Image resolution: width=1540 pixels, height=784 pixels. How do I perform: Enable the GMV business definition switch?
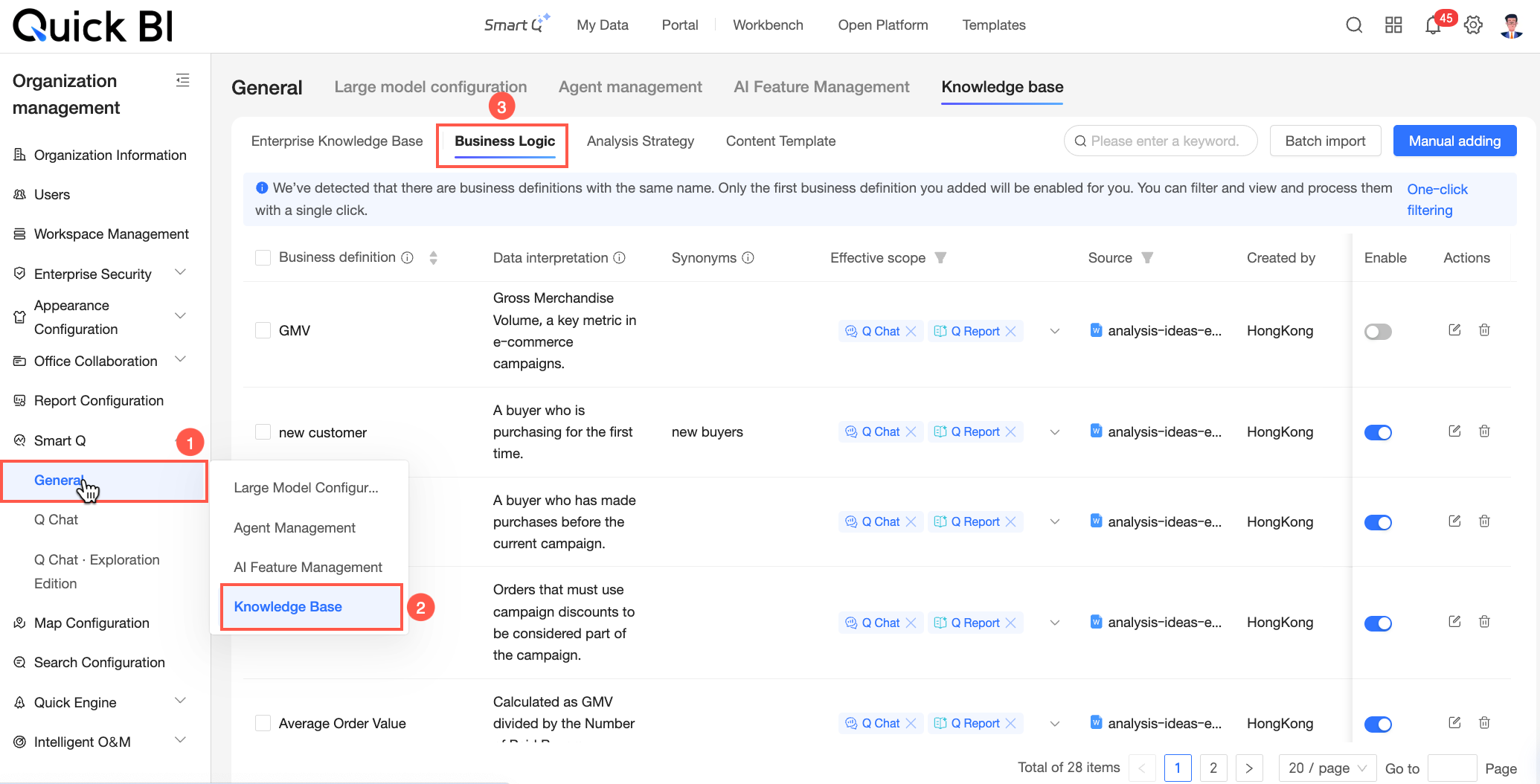1378,331
